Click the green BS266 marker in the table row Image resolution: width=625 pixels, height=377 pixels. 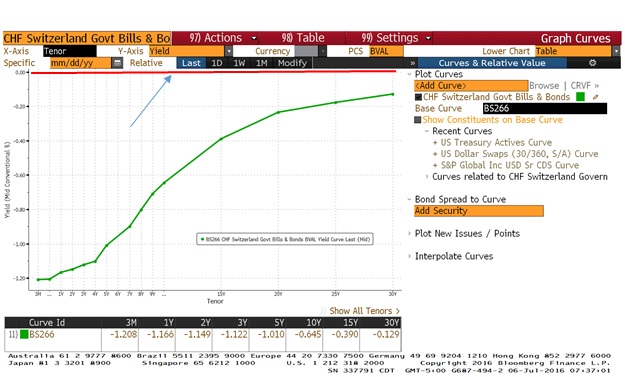click(24, 334)
